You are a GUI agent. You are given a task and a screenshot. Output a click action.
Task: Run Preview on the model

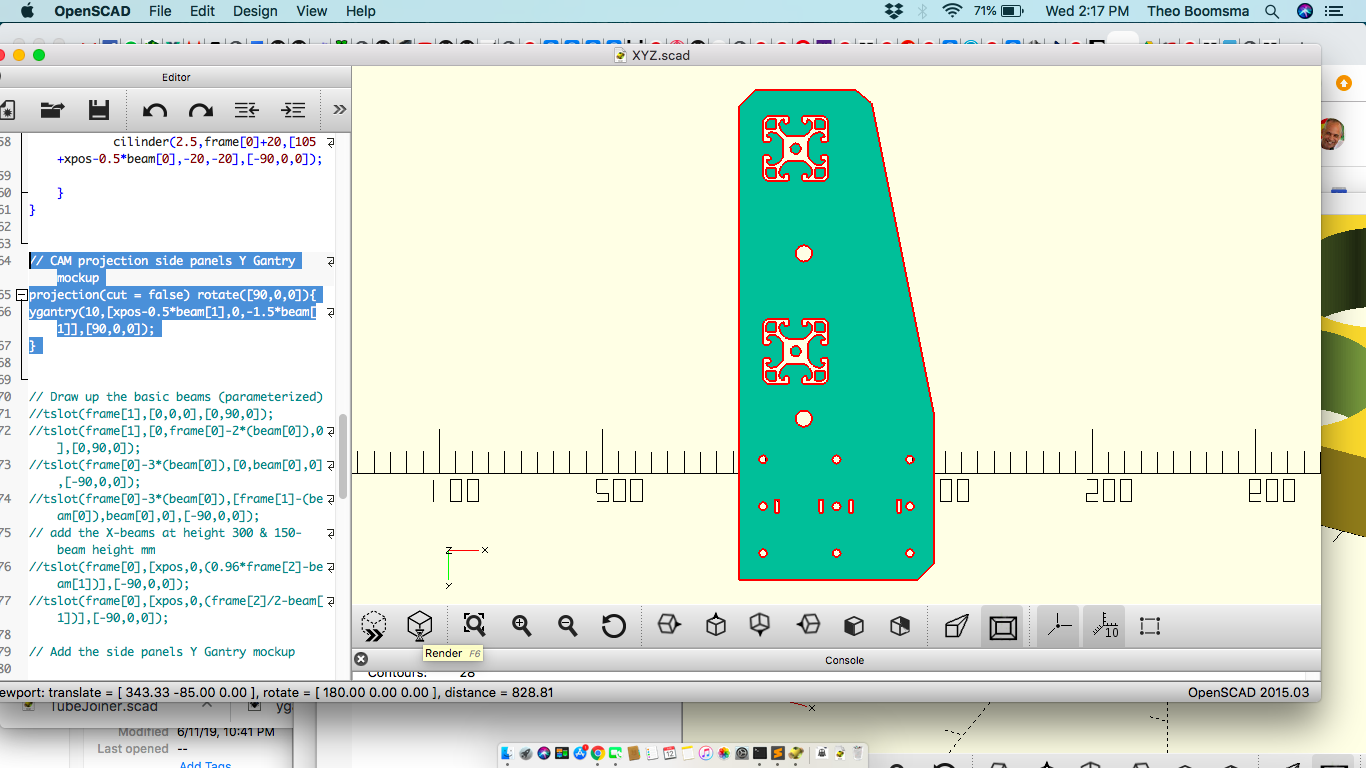click(374, 626)
